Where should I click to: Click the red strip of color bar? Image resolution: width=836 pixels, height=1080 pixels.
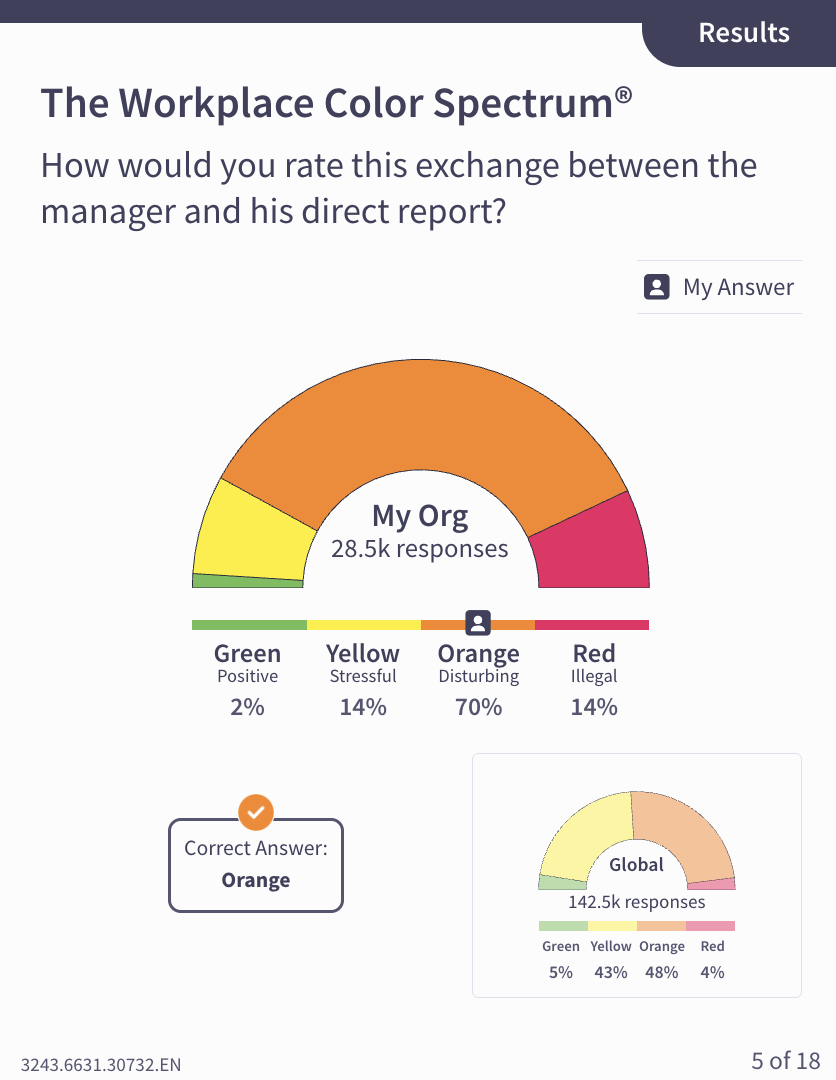click(592, 625)
